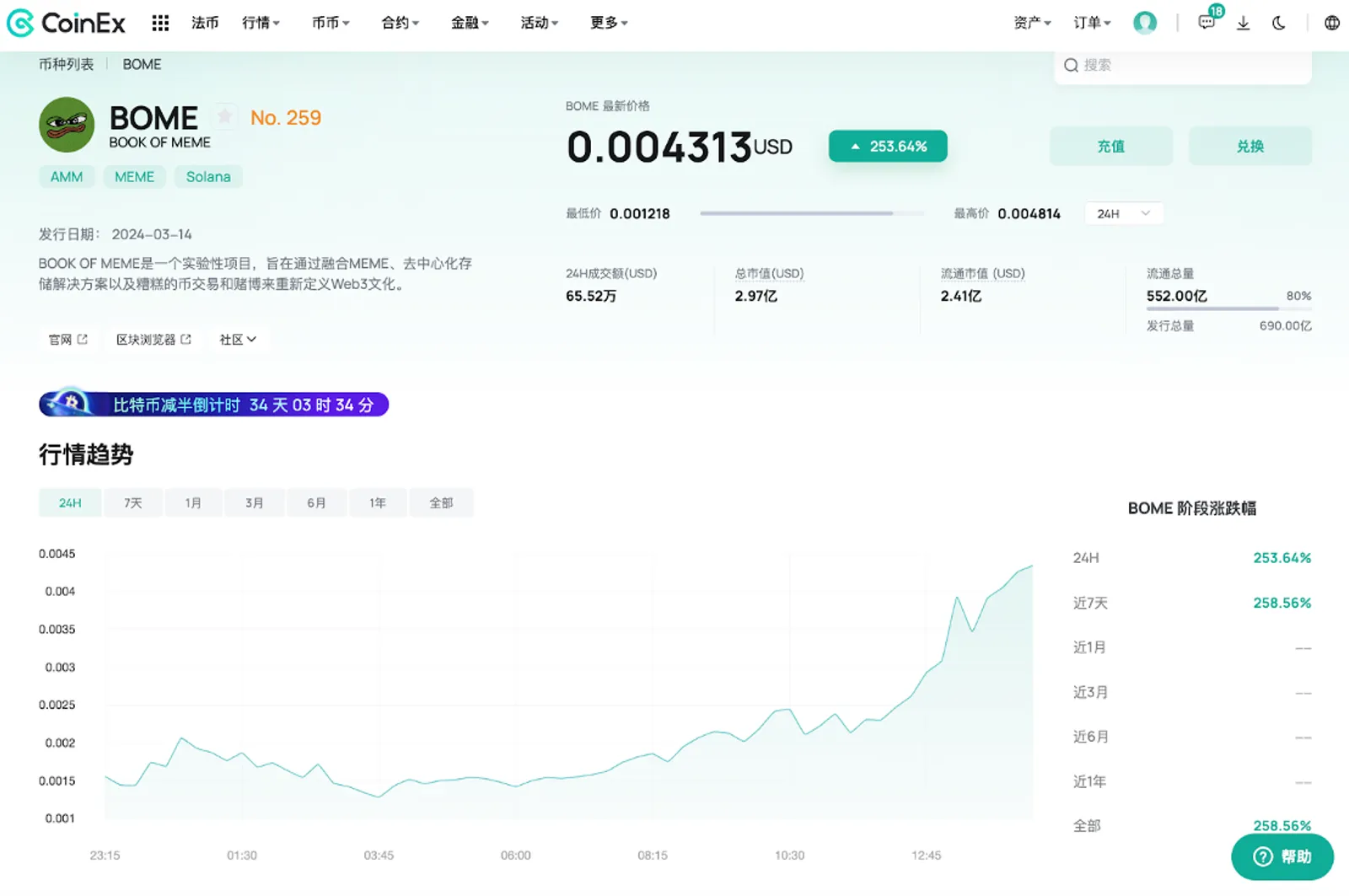Click the 发行日期 2024-03-14 text

coord(116,234)
